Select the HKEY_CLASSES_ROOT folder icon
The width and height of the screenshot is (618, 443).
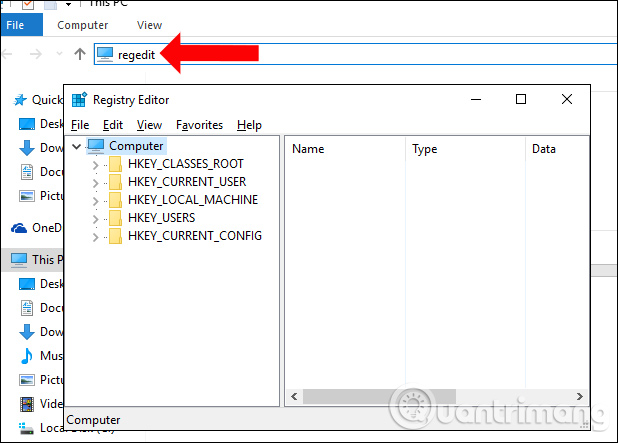[115, 164]
